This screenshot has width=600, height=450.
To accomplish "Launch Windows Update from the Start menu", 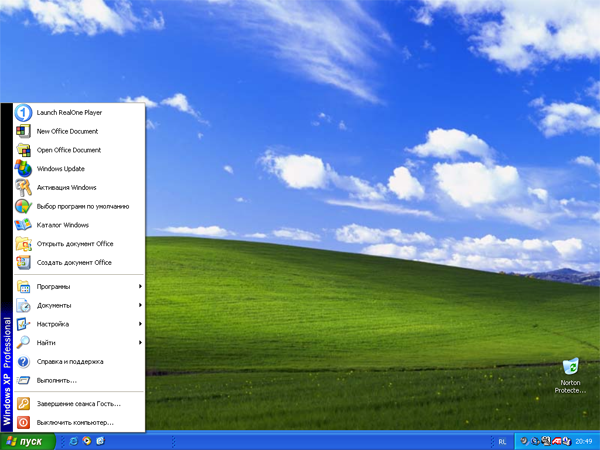I will (79, 169).
